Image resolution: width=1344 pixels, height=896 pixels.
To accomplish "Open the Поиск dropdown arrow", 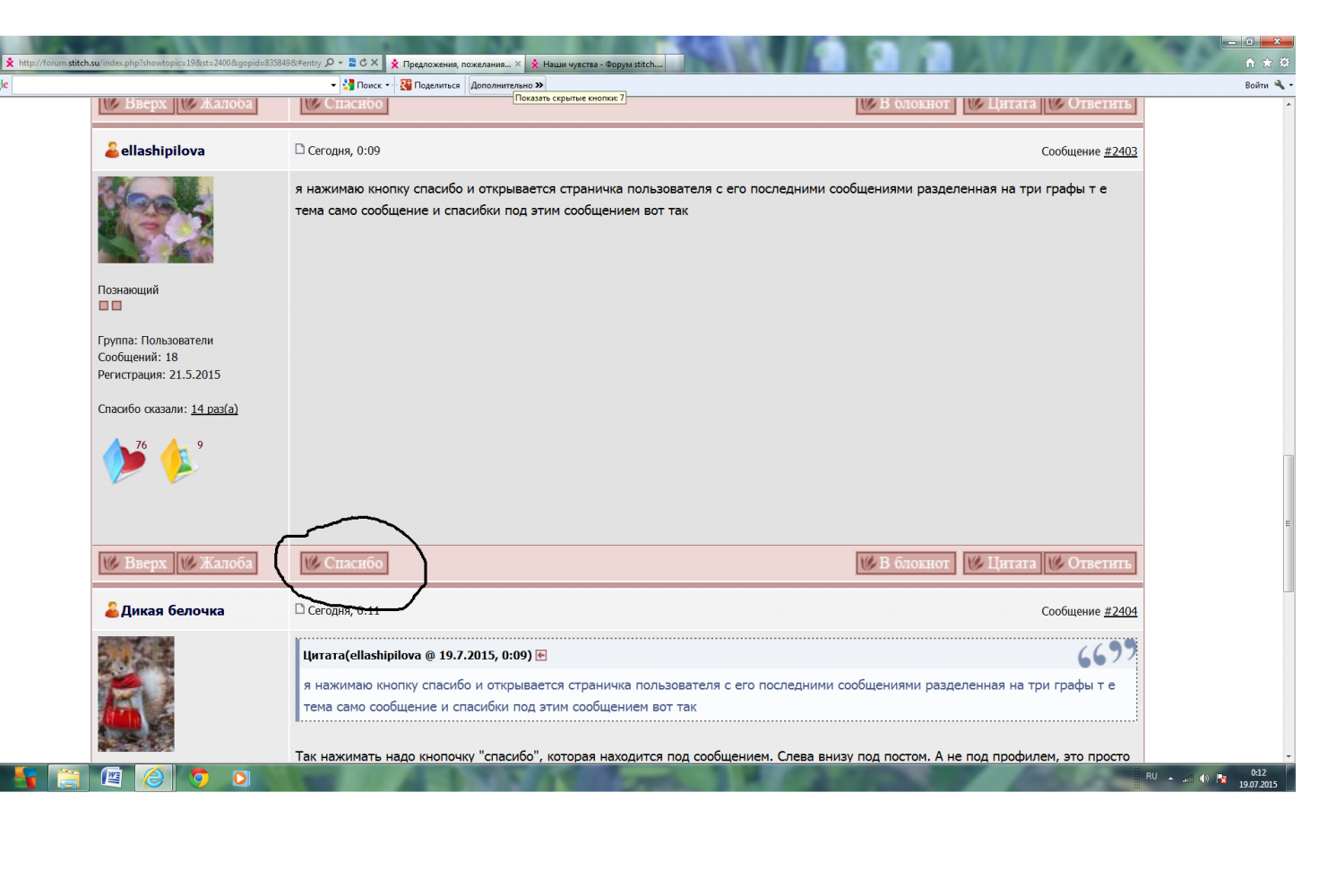I will 387,85.
